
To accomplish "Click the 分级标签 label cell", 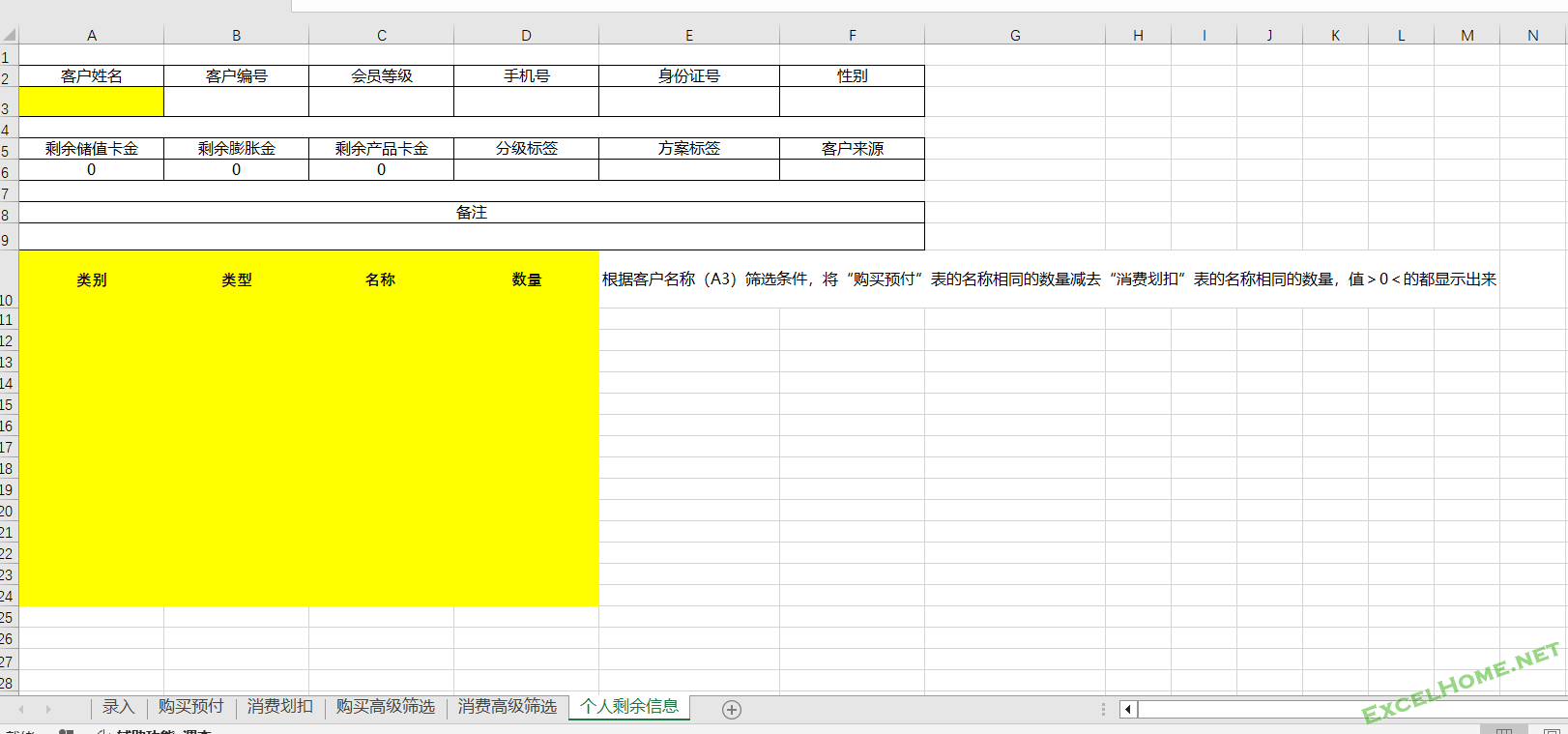I will click(527, 149).
